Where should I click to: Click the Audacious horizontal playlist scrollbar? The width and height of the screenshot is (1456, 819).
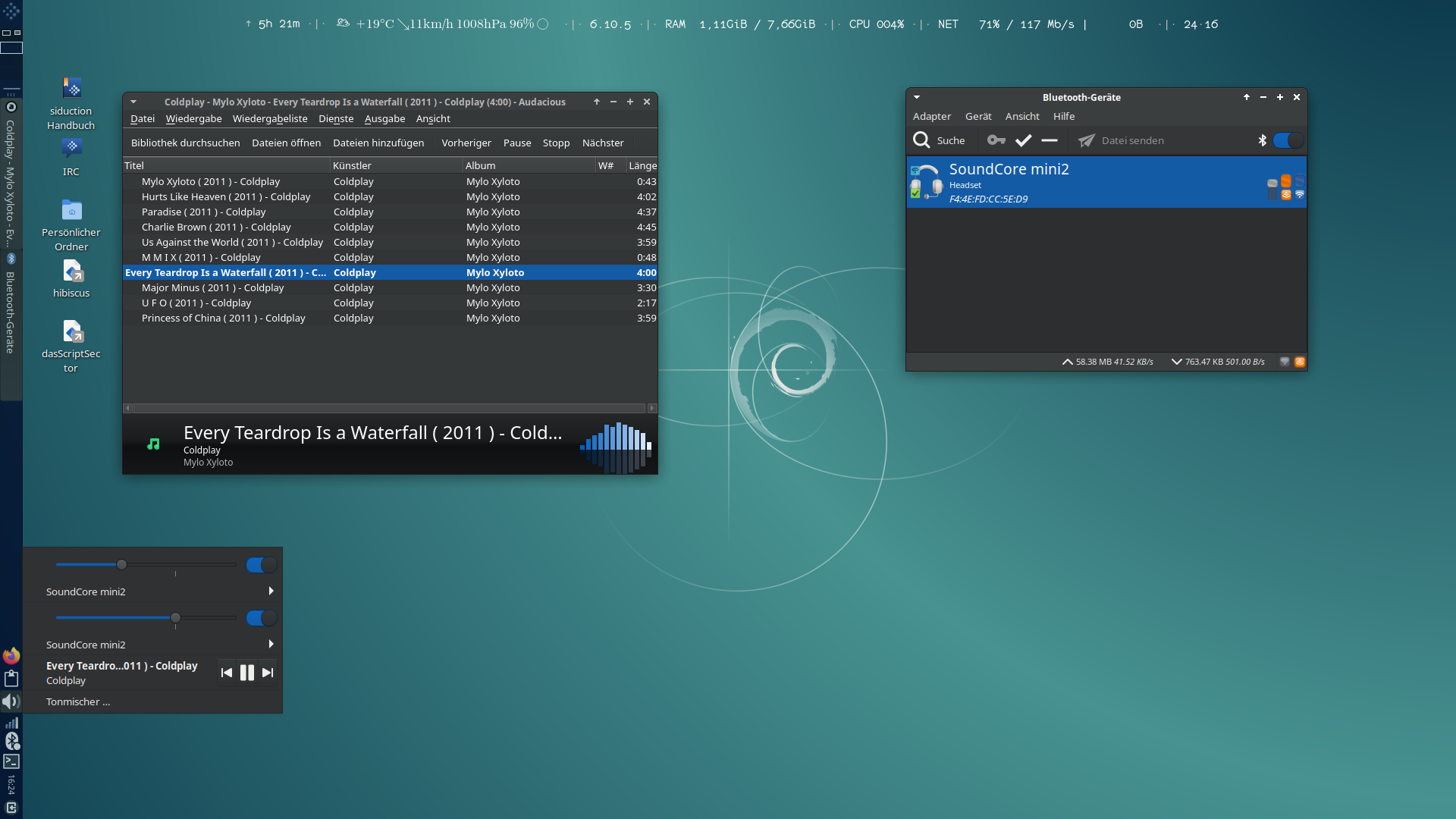point(390,408)
